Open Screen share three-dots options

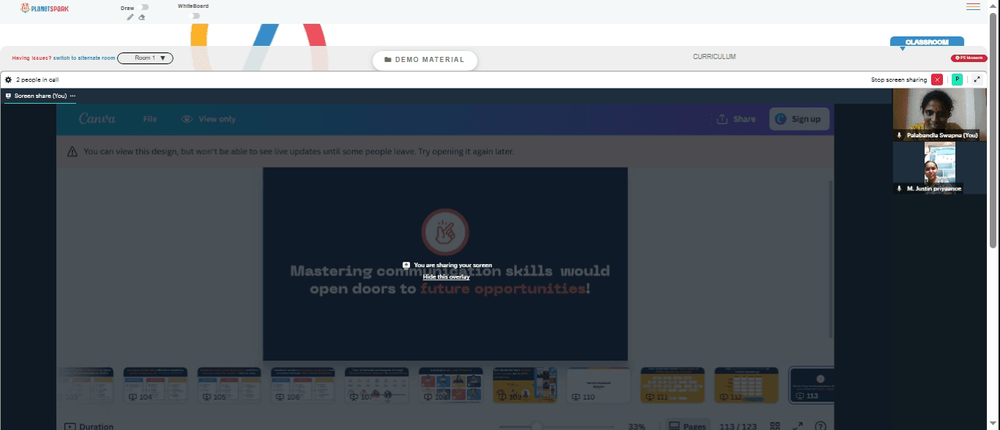(x=73, y=96)
